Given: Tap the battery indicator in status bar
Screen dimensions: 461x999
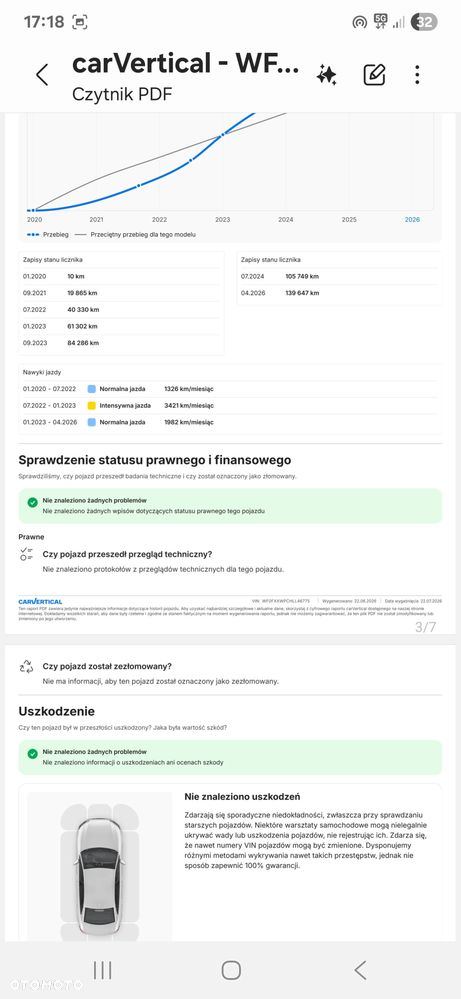Looking at the screenshot, I should (x=424, y=22).
